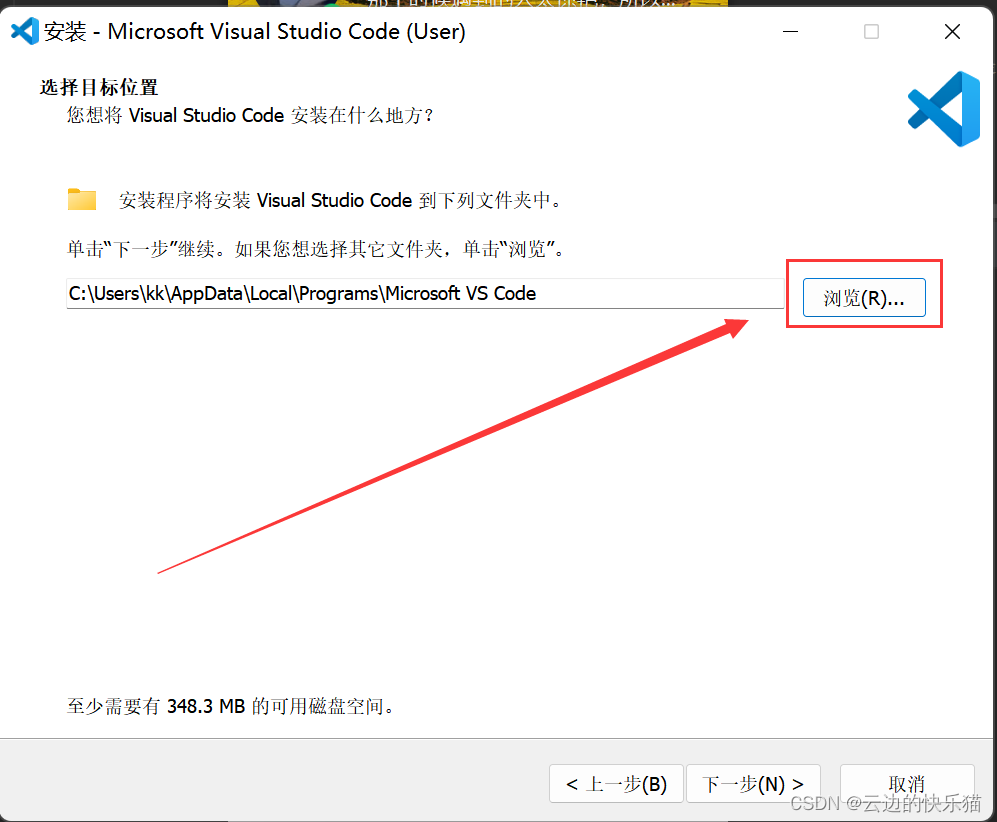
Task: Cancel setup with 取消 button
Action: tap(907, 784)
